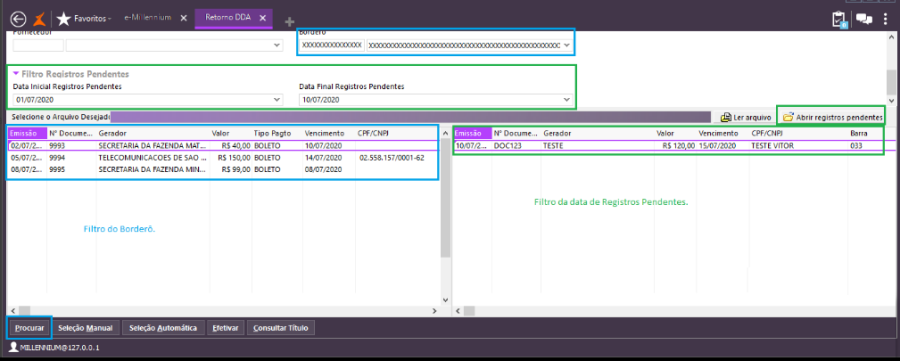Close the Retorno DDA tab
This screenshot has width=900, height=361.
[262, 18]
